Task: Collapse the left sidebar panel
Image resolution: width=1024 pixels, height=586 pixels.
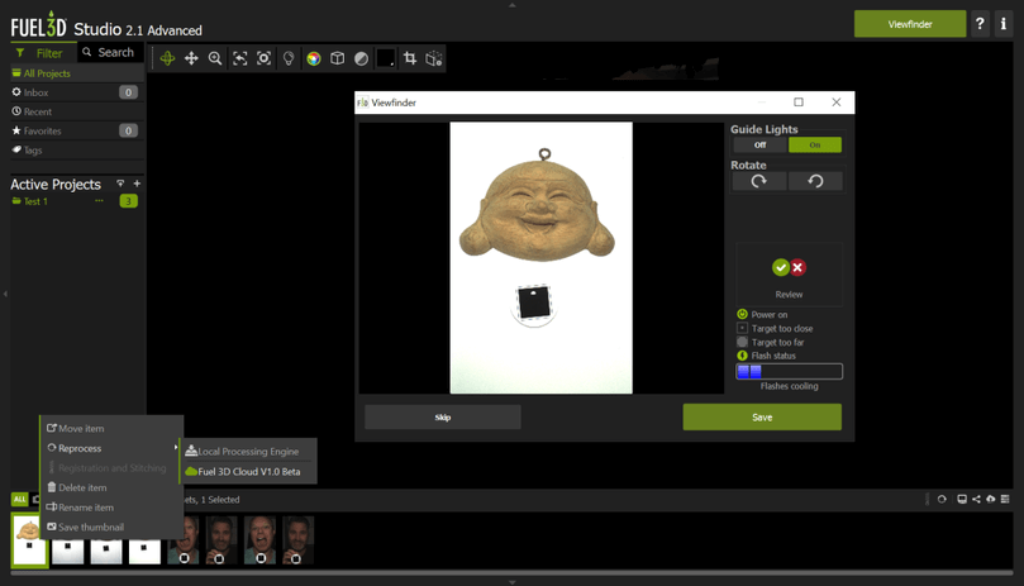Action: coord(5,293)
